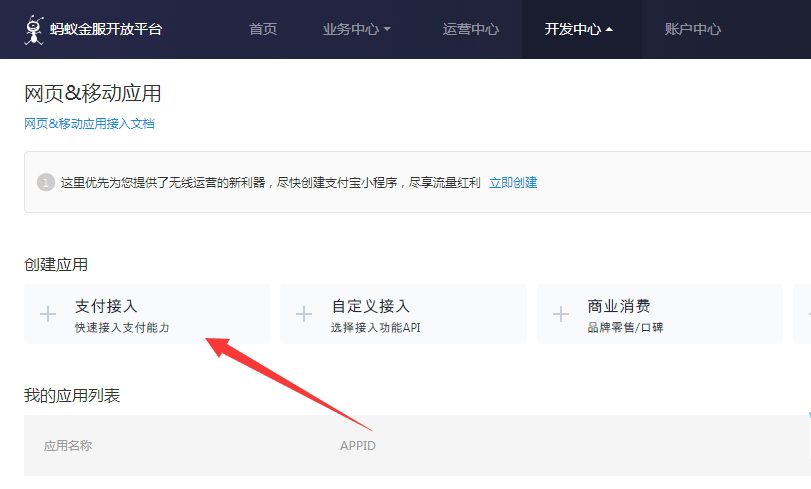Select the 业务中心 nav label
Image resolution: width=811 pixels, height=489 pixels.
tap(350, 30)
